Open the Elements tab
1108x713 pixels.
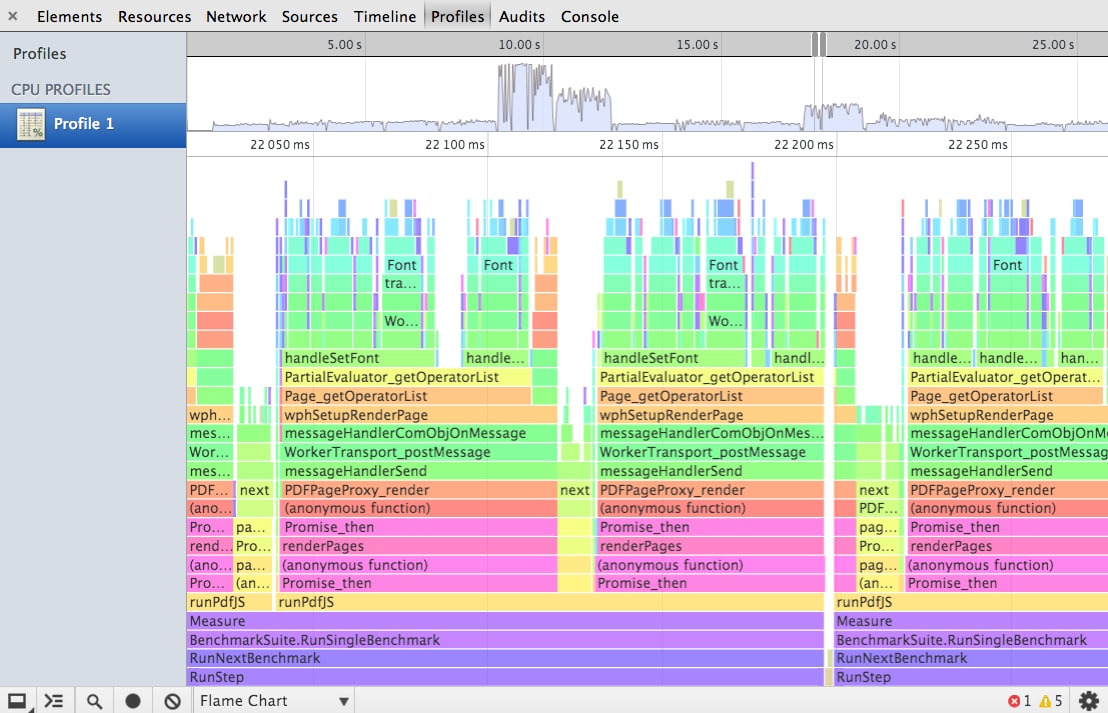[69, 16]
